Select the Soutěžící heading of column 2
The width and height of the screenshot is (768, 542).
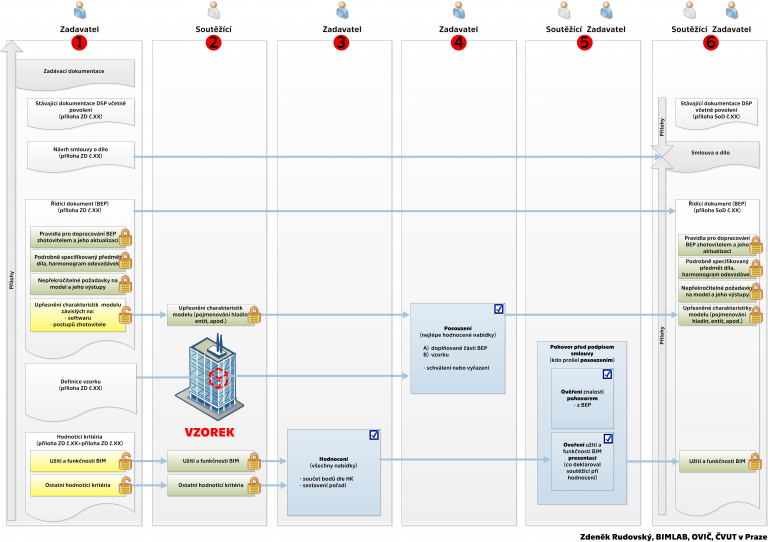[213, 30]
